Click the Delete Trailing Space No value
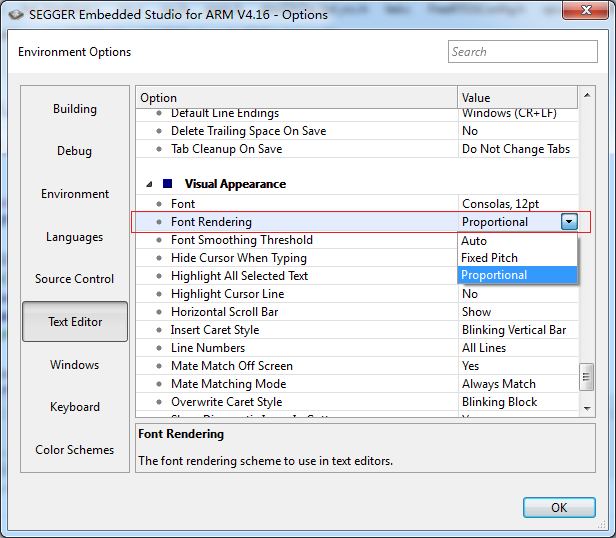Viewport: 616px width, 538px height. click(470, 131)
